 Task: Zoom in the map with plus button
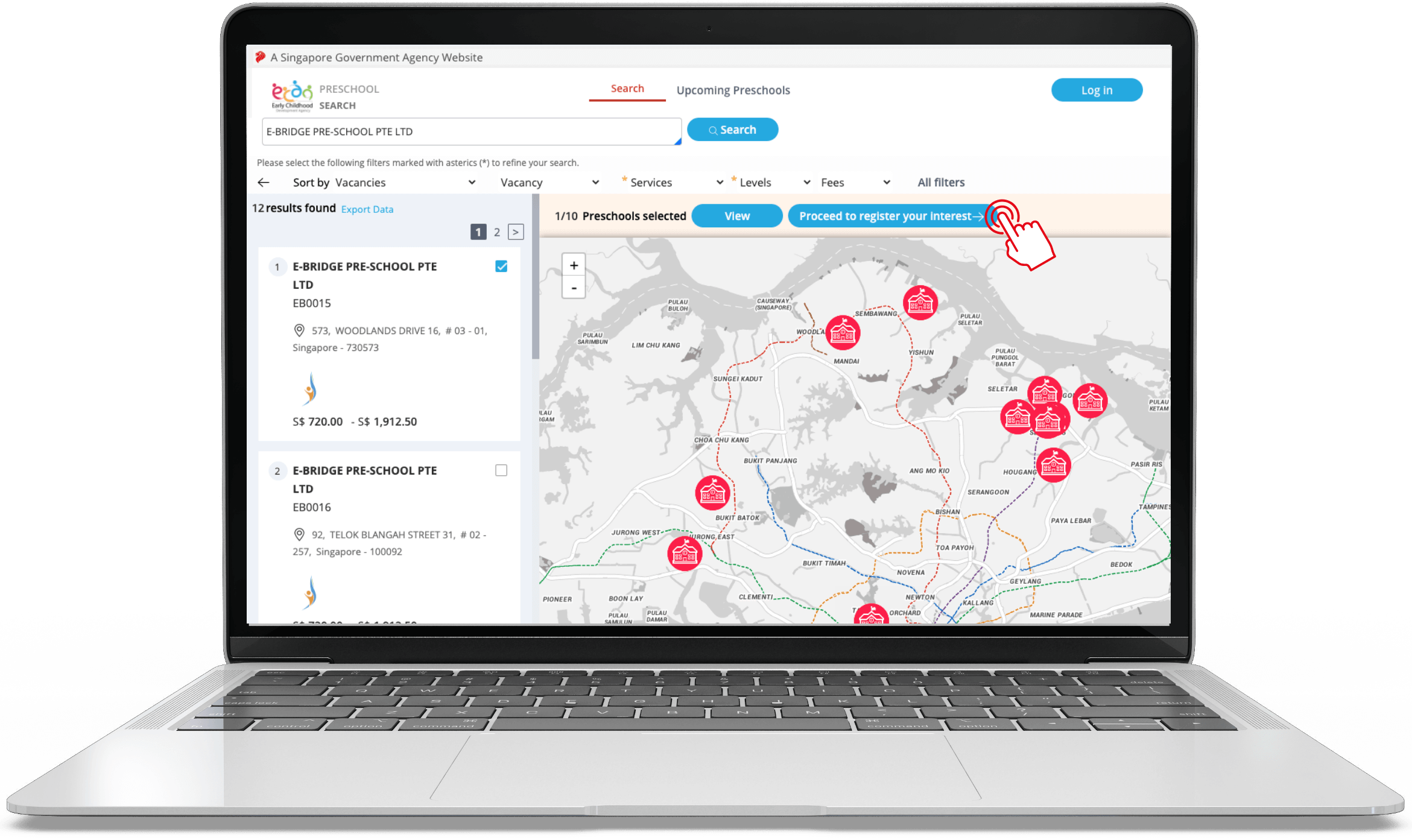[x=574, y=265]
